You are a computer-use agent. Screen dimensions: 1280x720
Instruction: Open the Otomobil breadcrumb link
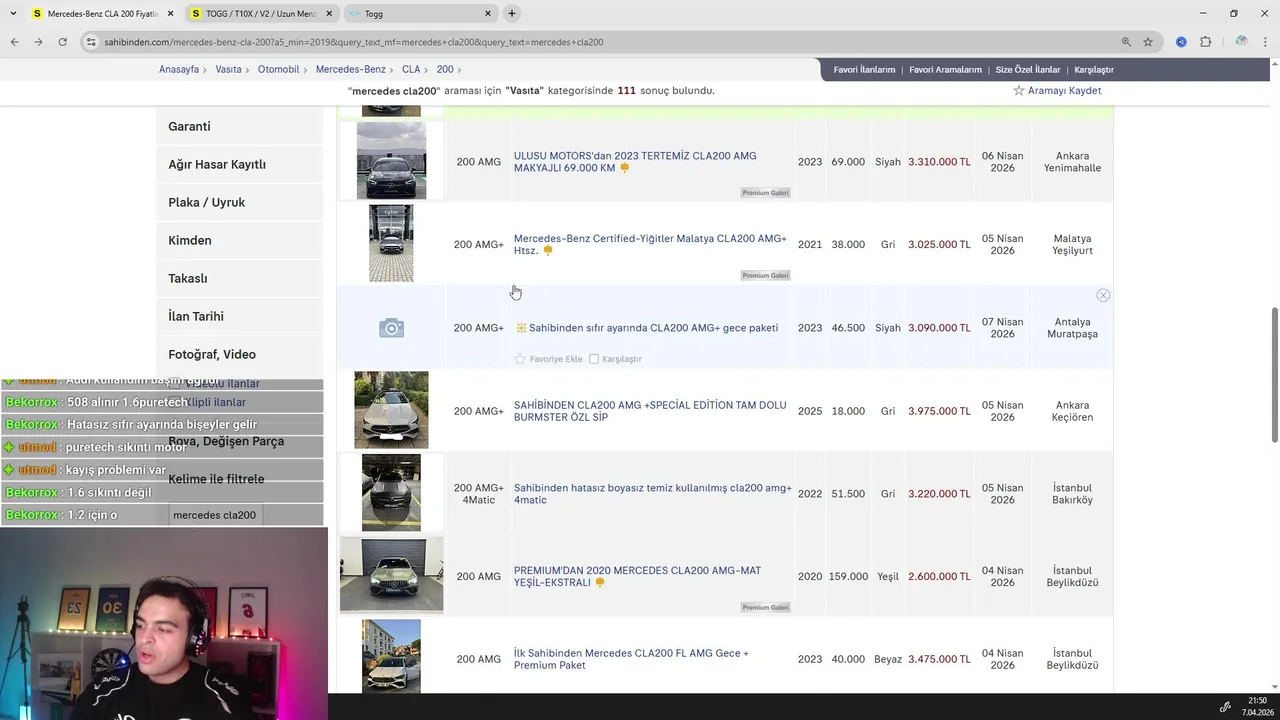point(279,70)
